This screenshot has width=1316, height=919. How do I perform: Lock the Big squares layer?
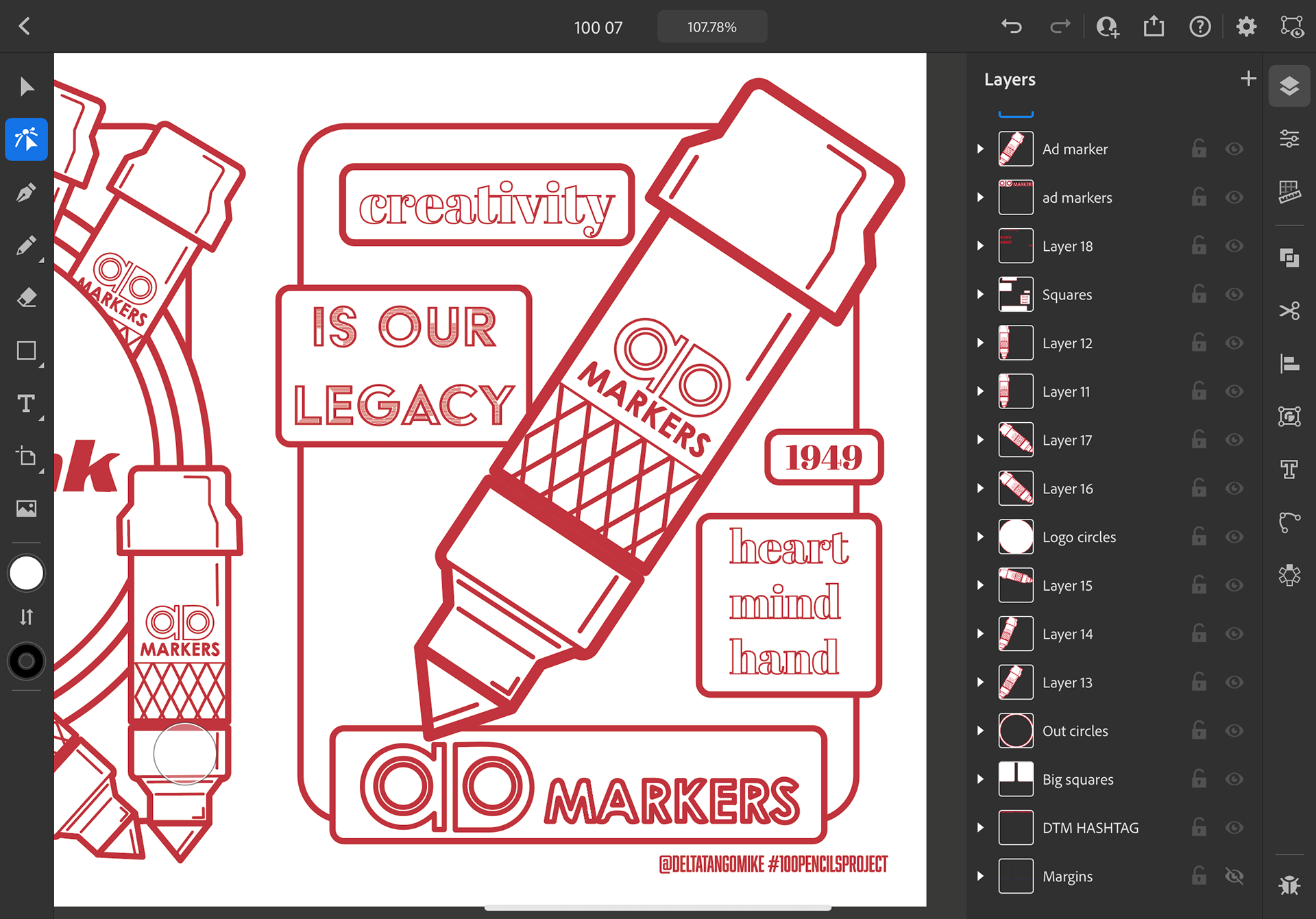point(1199,779)
